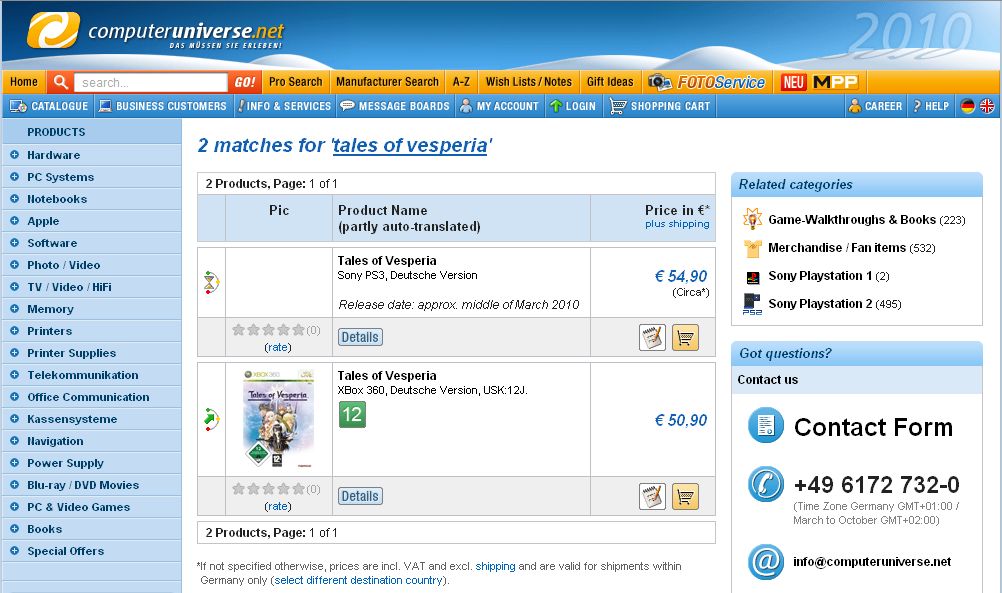Expand the Software category
This screenshot has width=1002, height=593.
14,243
